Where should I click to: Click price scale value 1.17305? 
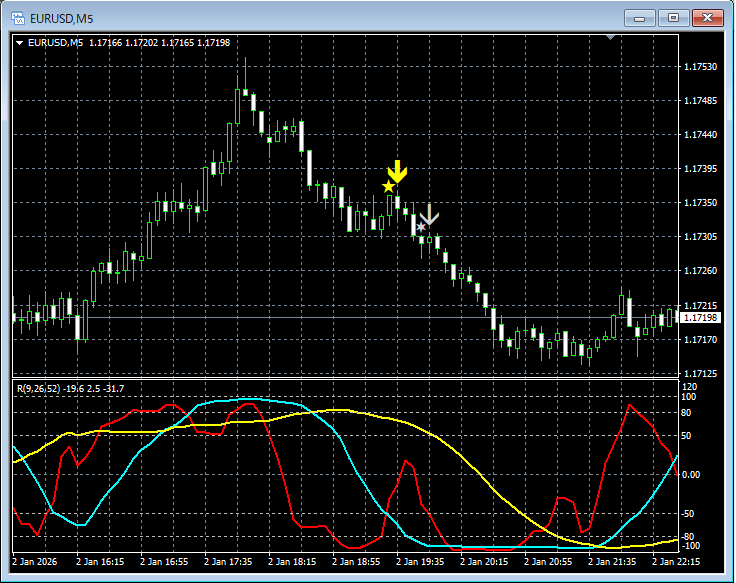click(x=700, y=237)
